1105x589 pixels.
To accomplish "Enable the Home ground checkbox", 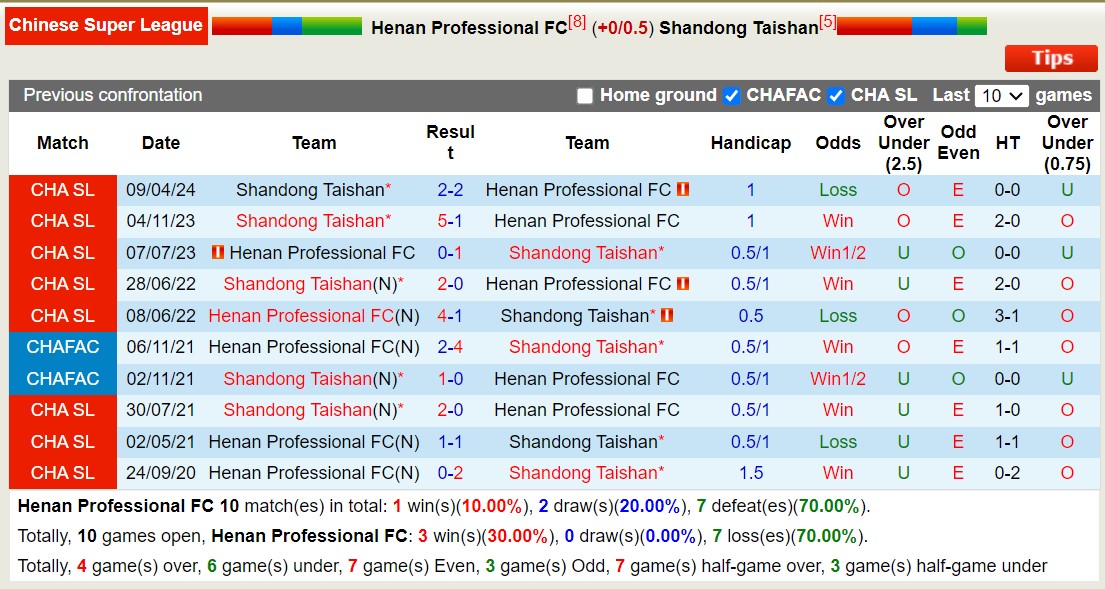I will click(585, 96).
